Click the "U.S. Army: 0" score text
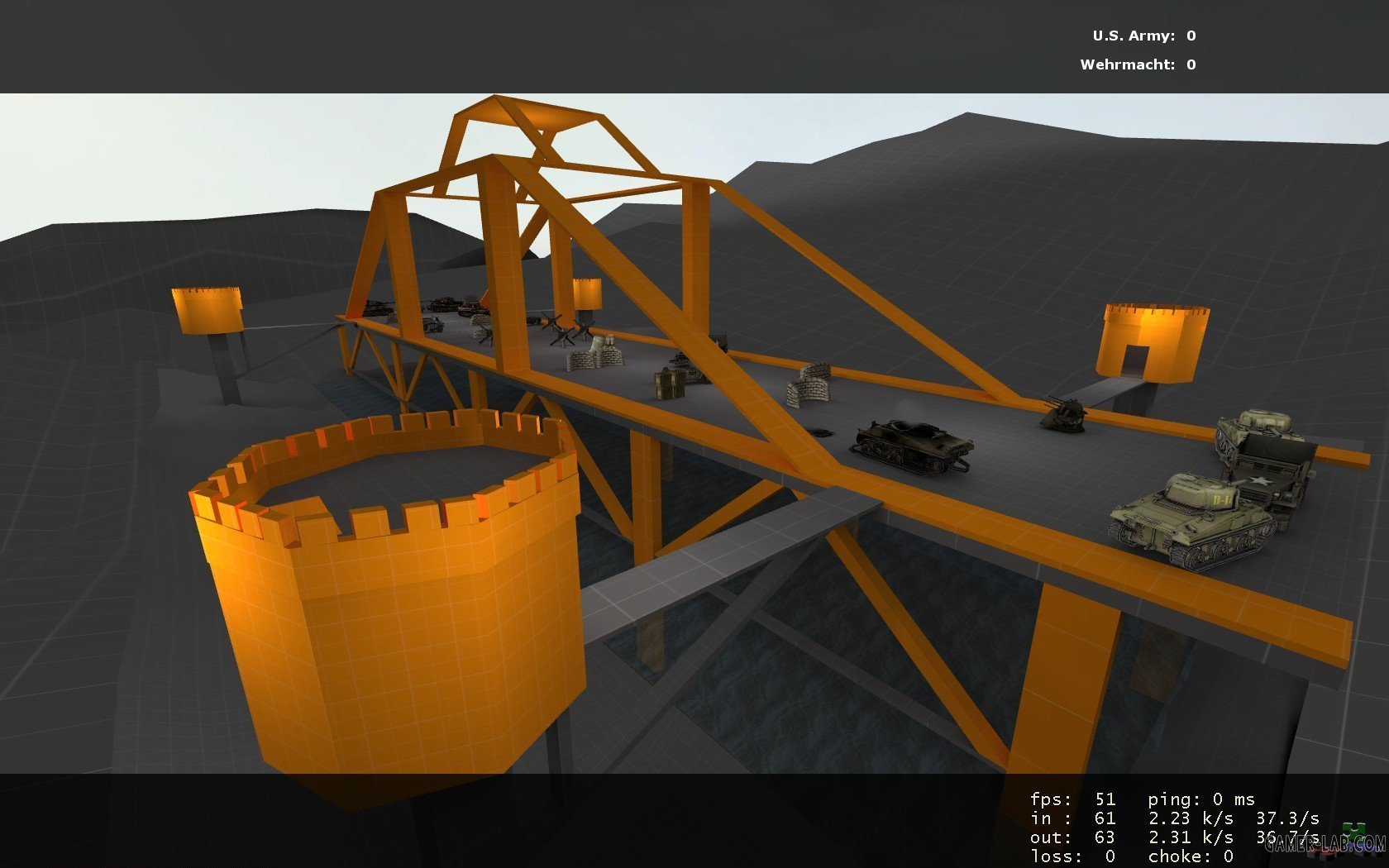The image size is (1389, 868). tap(1144, 36)
